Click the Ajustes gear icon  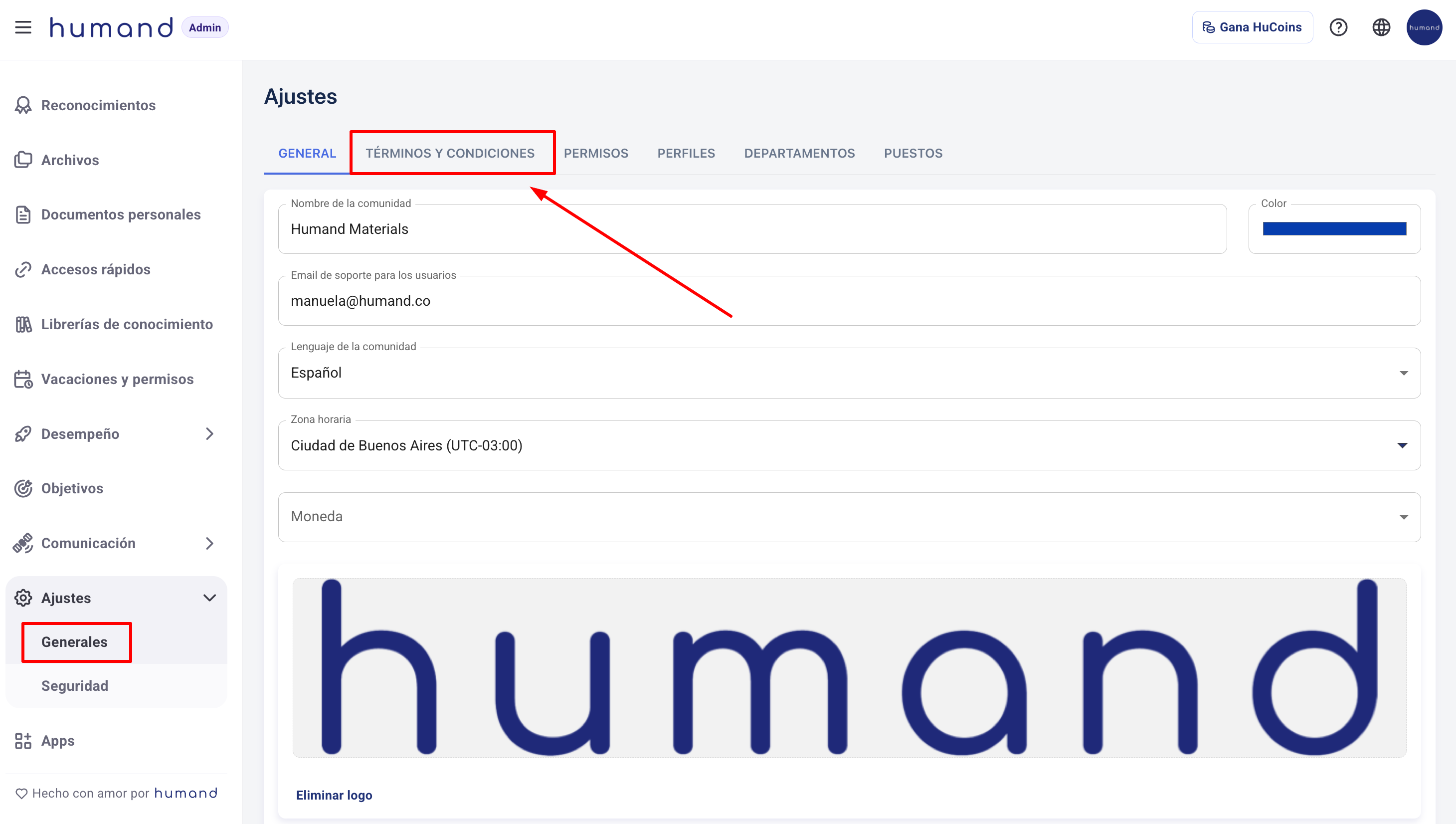[23, 598]
